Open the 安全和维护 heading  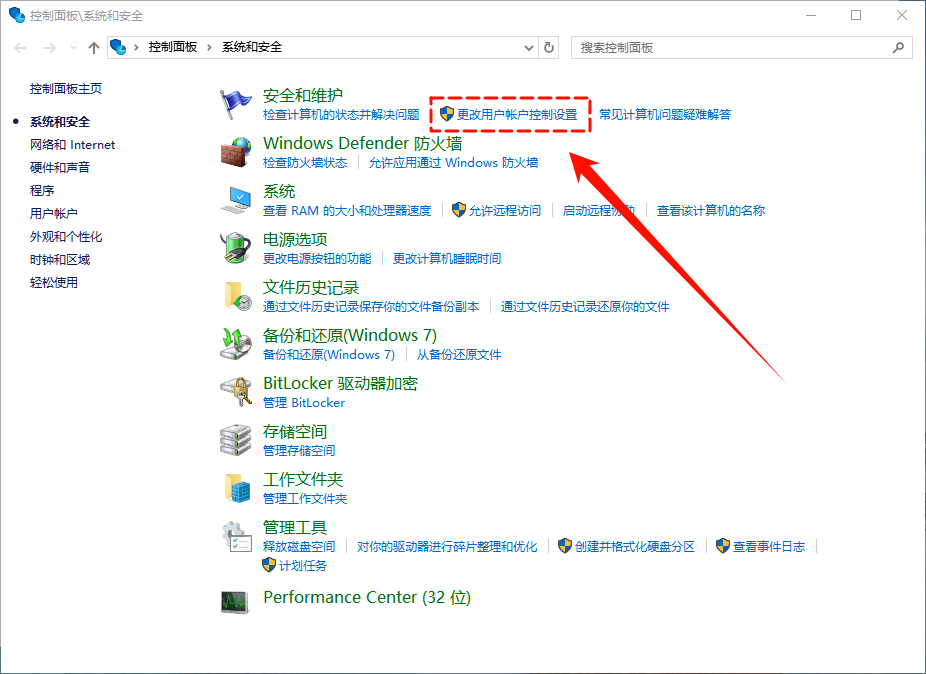[x=303, y=95]
